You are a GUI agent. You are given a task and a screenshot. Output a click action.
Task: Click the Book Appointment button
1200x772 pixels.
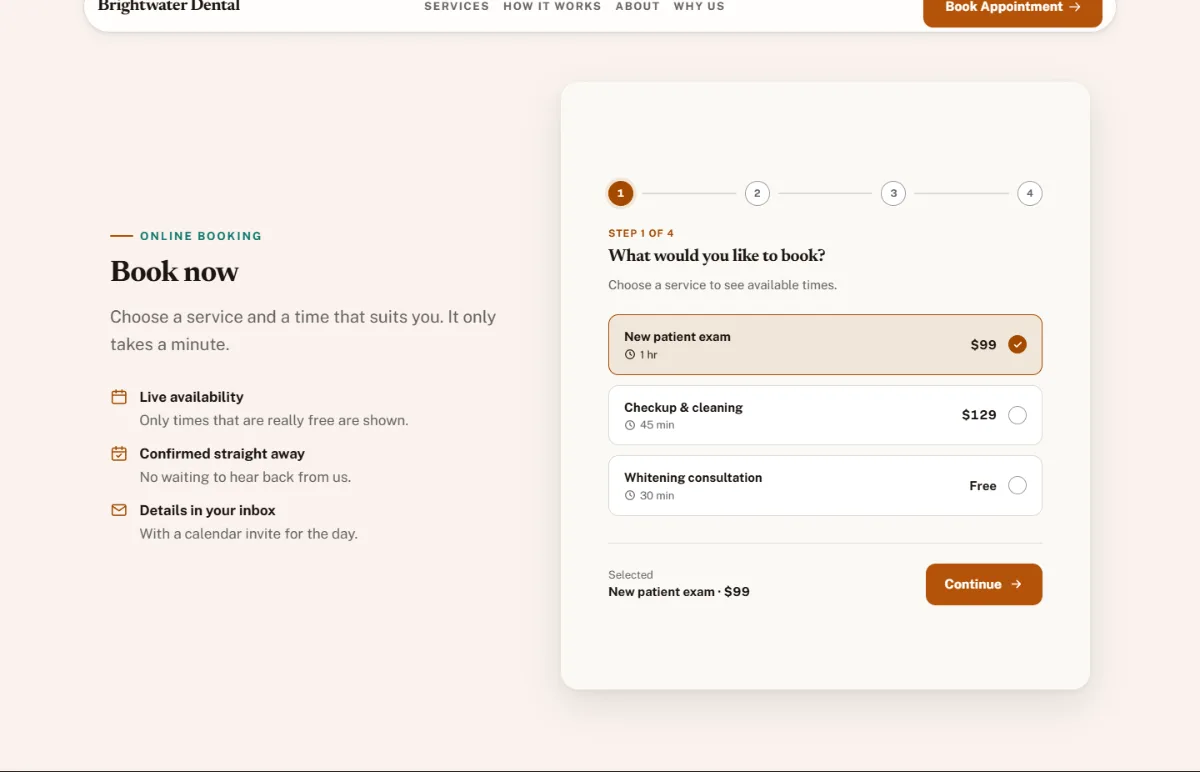click(x=1013, y=8)
